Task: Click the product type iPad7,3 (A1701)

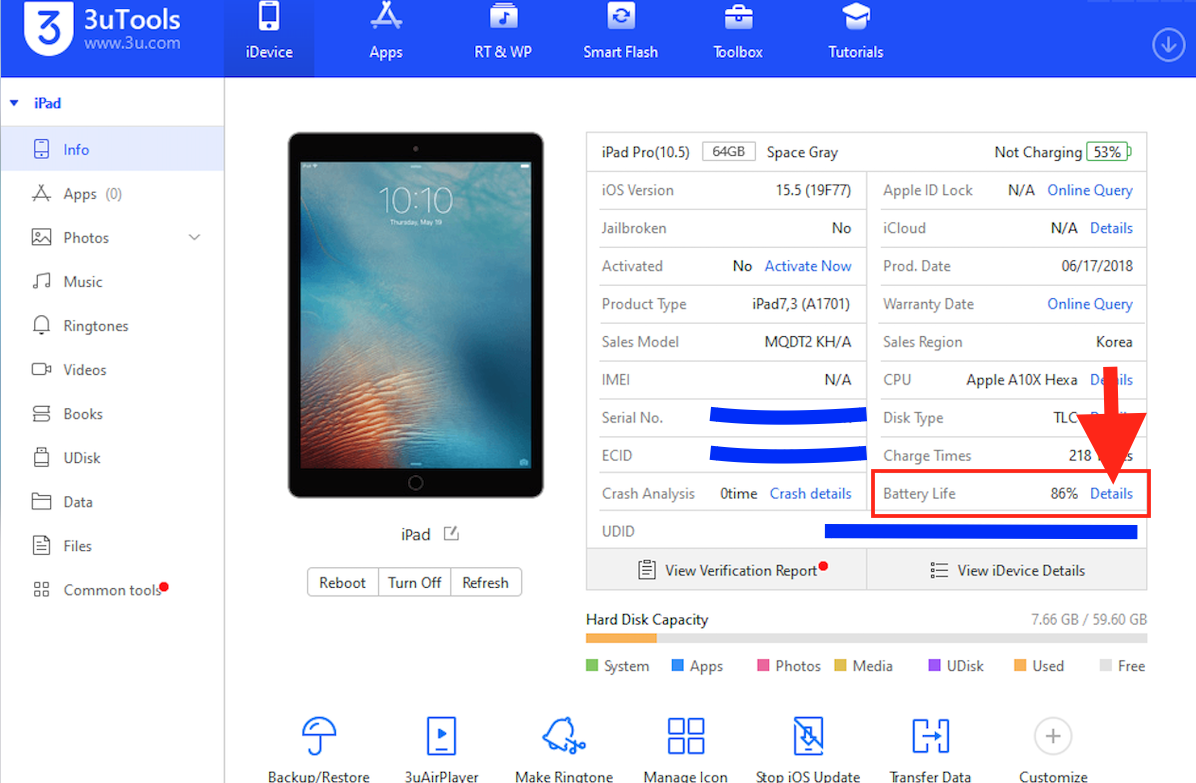Action: click(x=801, y=304)
